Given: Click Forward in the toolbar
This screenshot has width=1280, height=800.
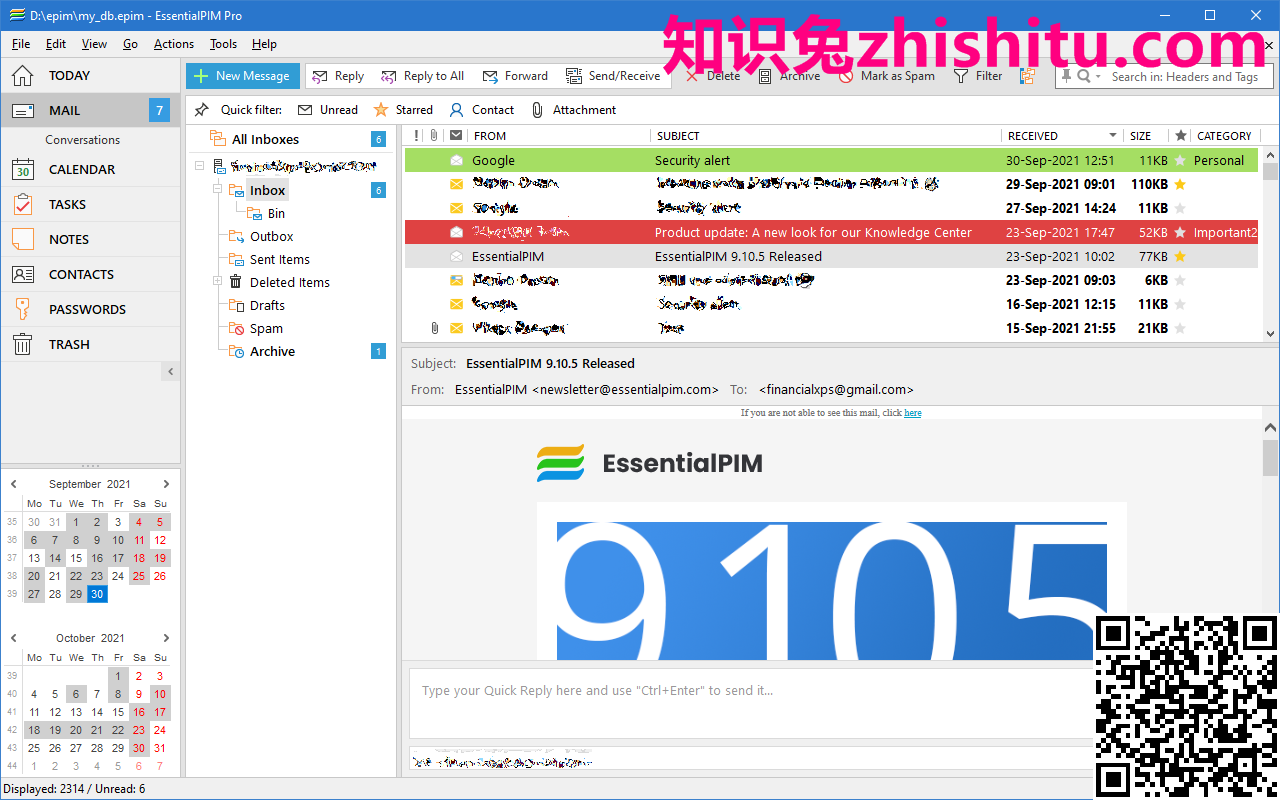Looking at the screenshot, I should coord(515,76).
